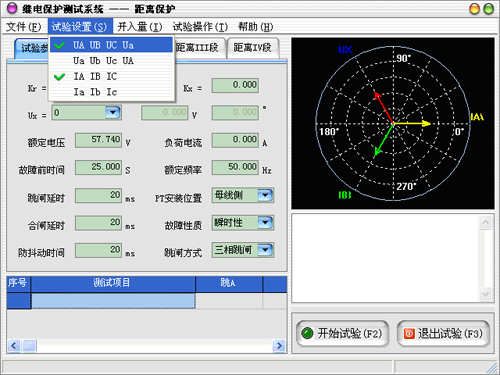Click the table horizontal scrollbar thumb

(29, 346)
